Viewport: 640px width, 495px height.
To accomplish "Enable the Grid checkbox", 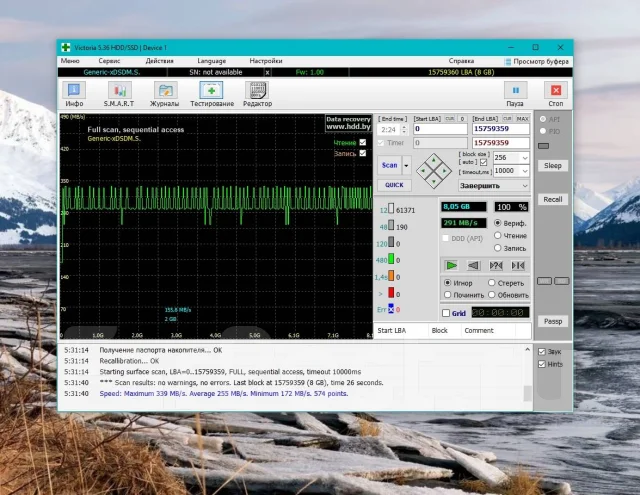I will click(446, 313).
